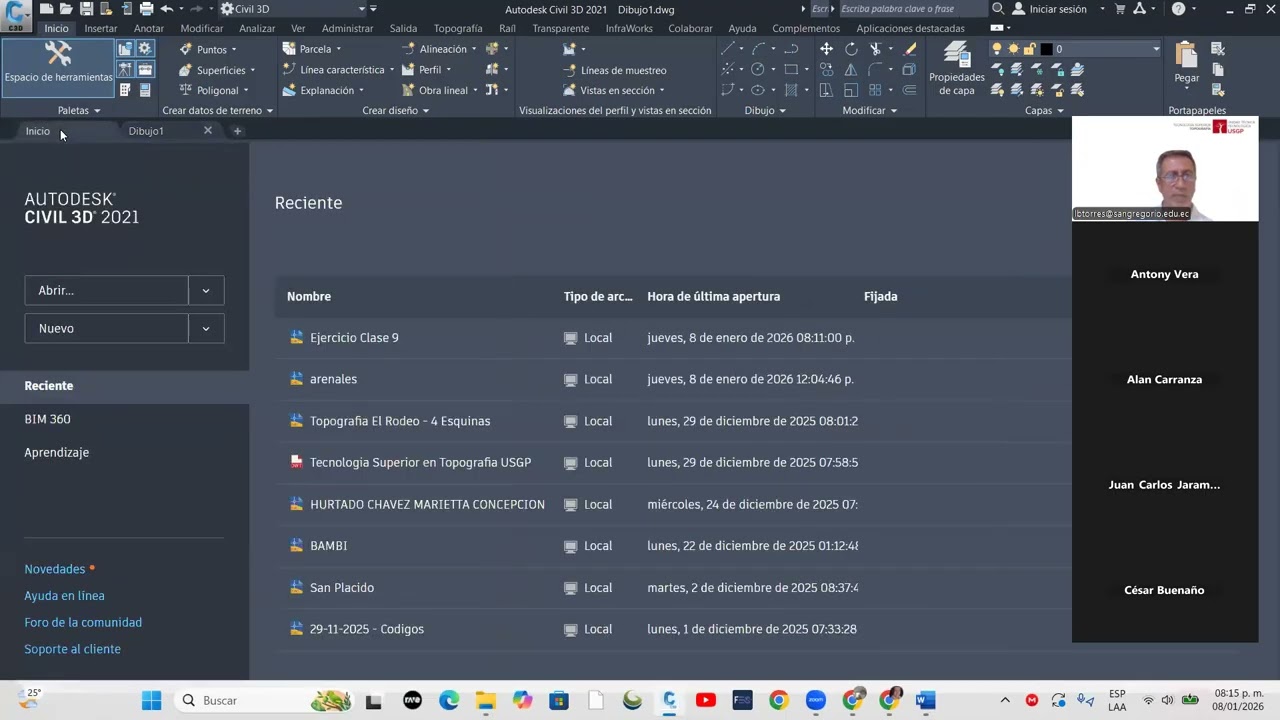This screenshot has height=720, width=1280.
Task: Click the Nuevo button
Action: click(x=106, y=328)
